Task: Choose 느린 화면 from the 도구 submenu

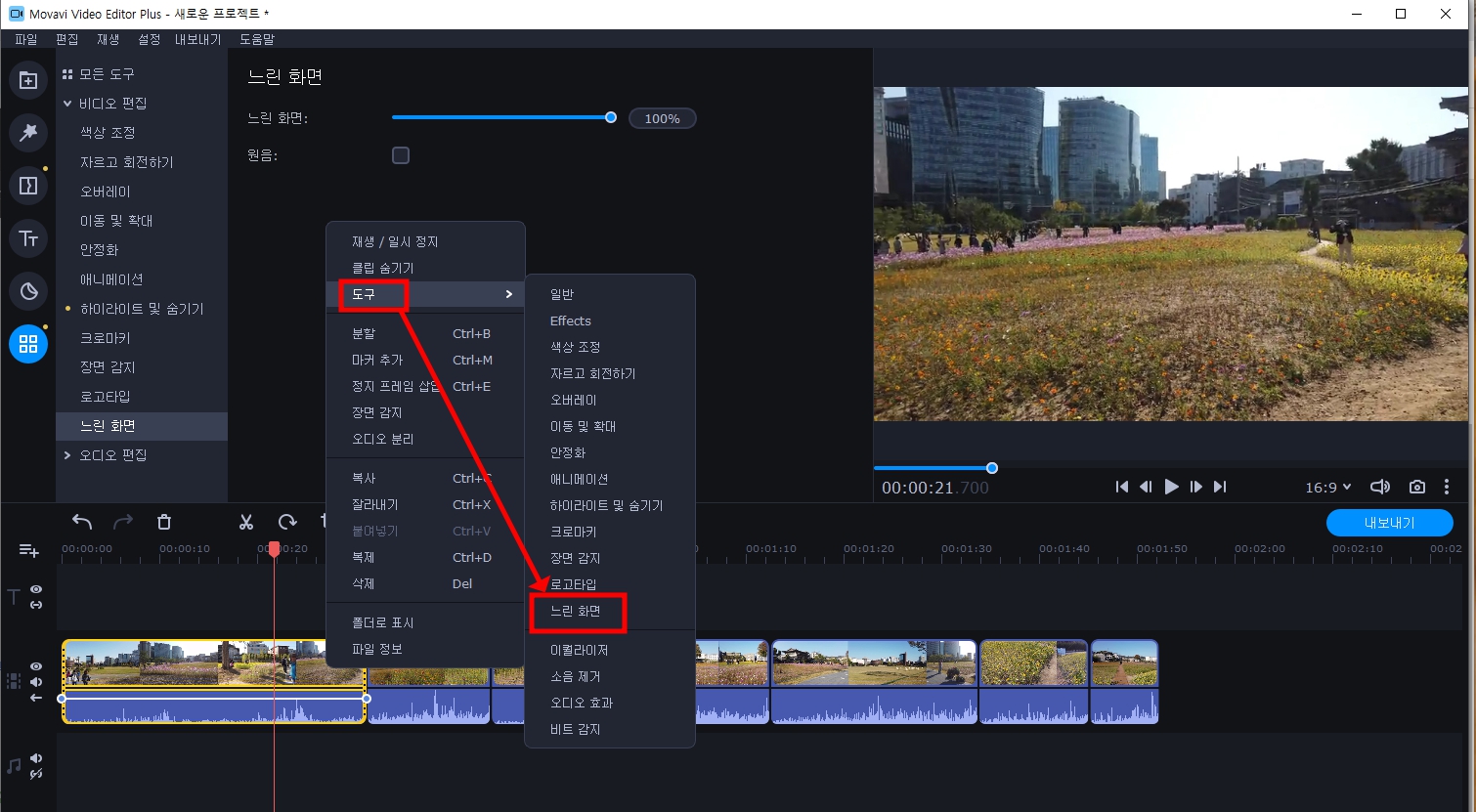Action: [x=578, y=612]
